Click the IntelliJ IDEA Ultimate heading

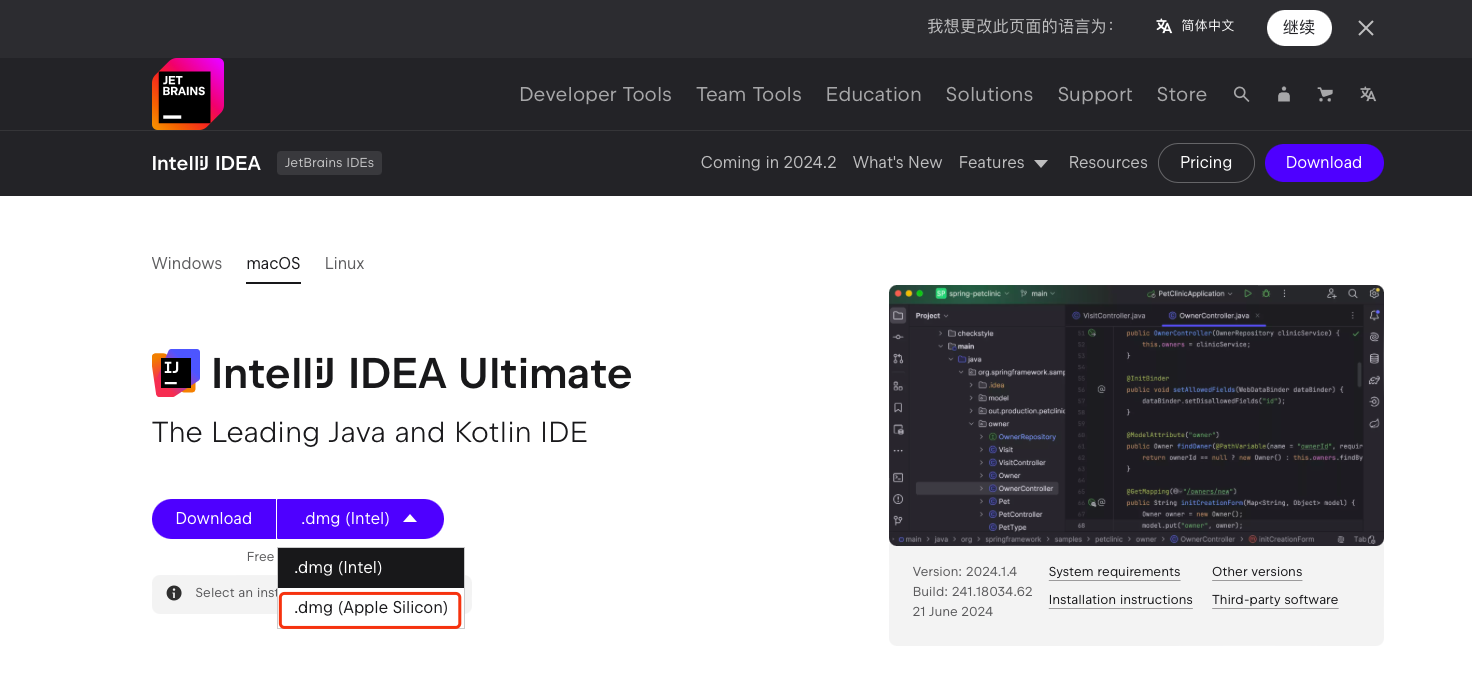(x=421, y=374)
